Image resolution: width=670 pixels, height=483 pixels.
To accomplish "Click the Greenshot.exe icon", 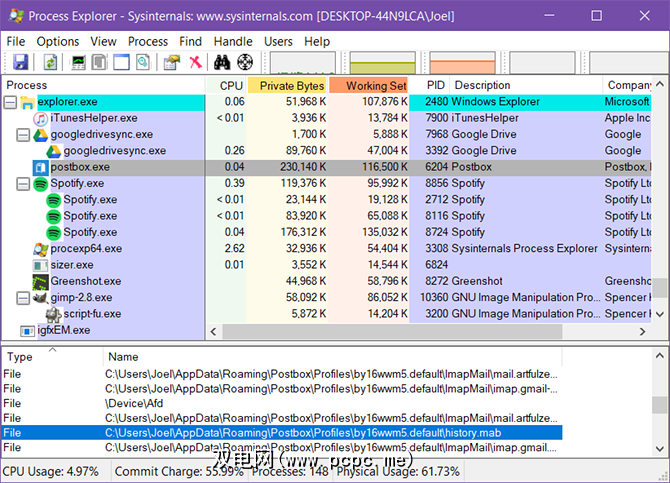I will 41,282.
